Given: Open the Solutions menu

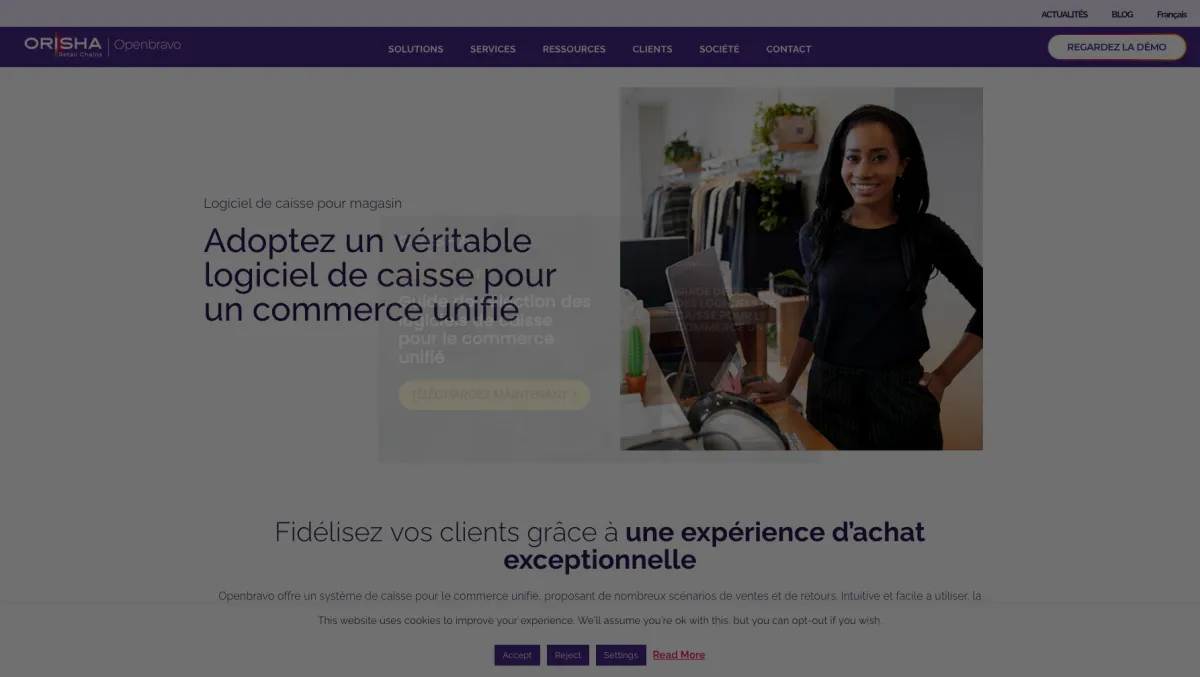Looking at the screenshot, I should coord(416,49).
